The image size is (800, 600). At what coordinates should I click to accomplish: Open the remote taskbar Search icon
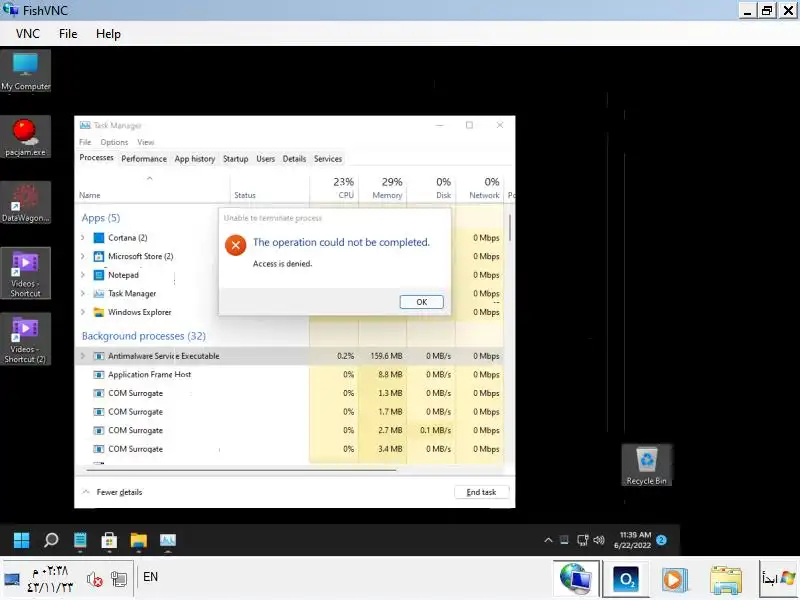(51, 540)
